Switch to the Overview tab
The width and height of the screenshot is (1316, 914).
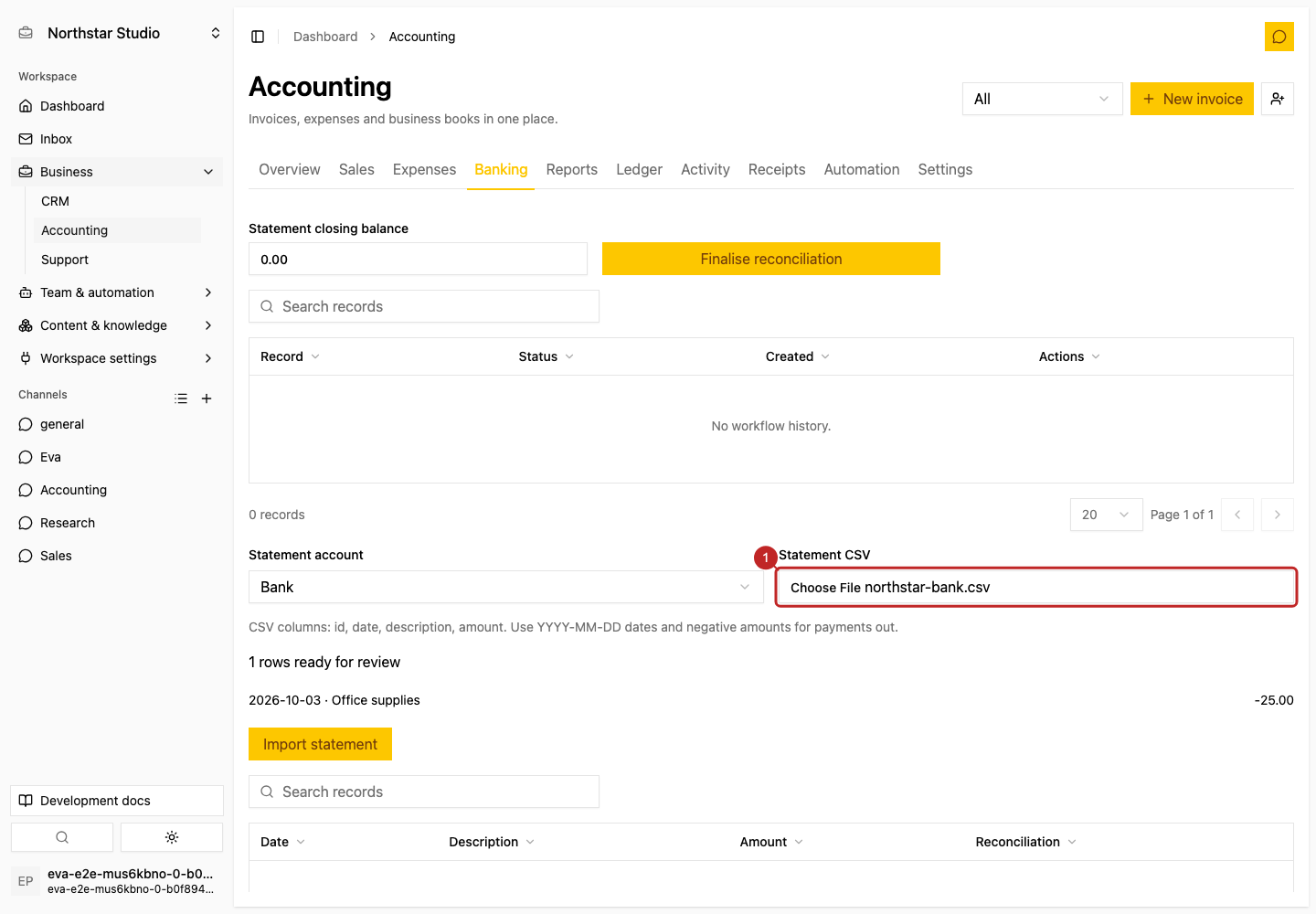(290, 169)
